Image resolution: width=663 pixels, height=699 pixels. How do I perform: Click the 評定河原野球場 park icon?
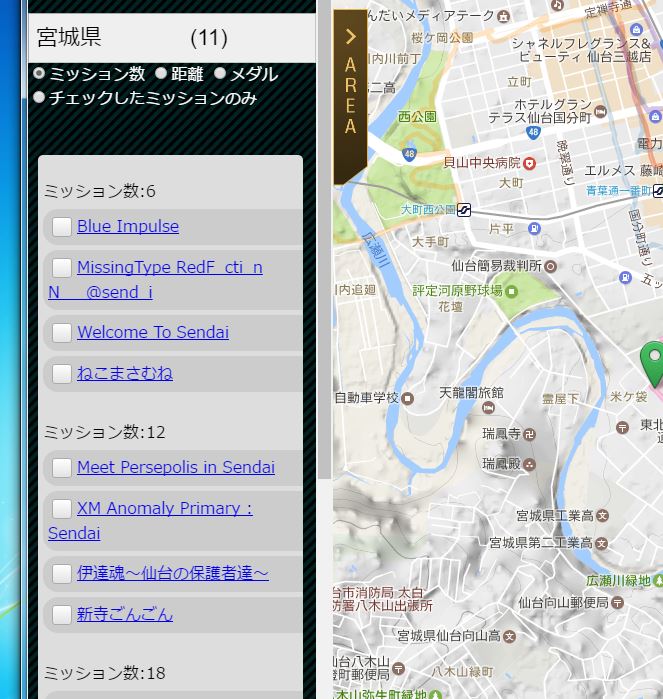pyautogui.click(x=511, y=292)
